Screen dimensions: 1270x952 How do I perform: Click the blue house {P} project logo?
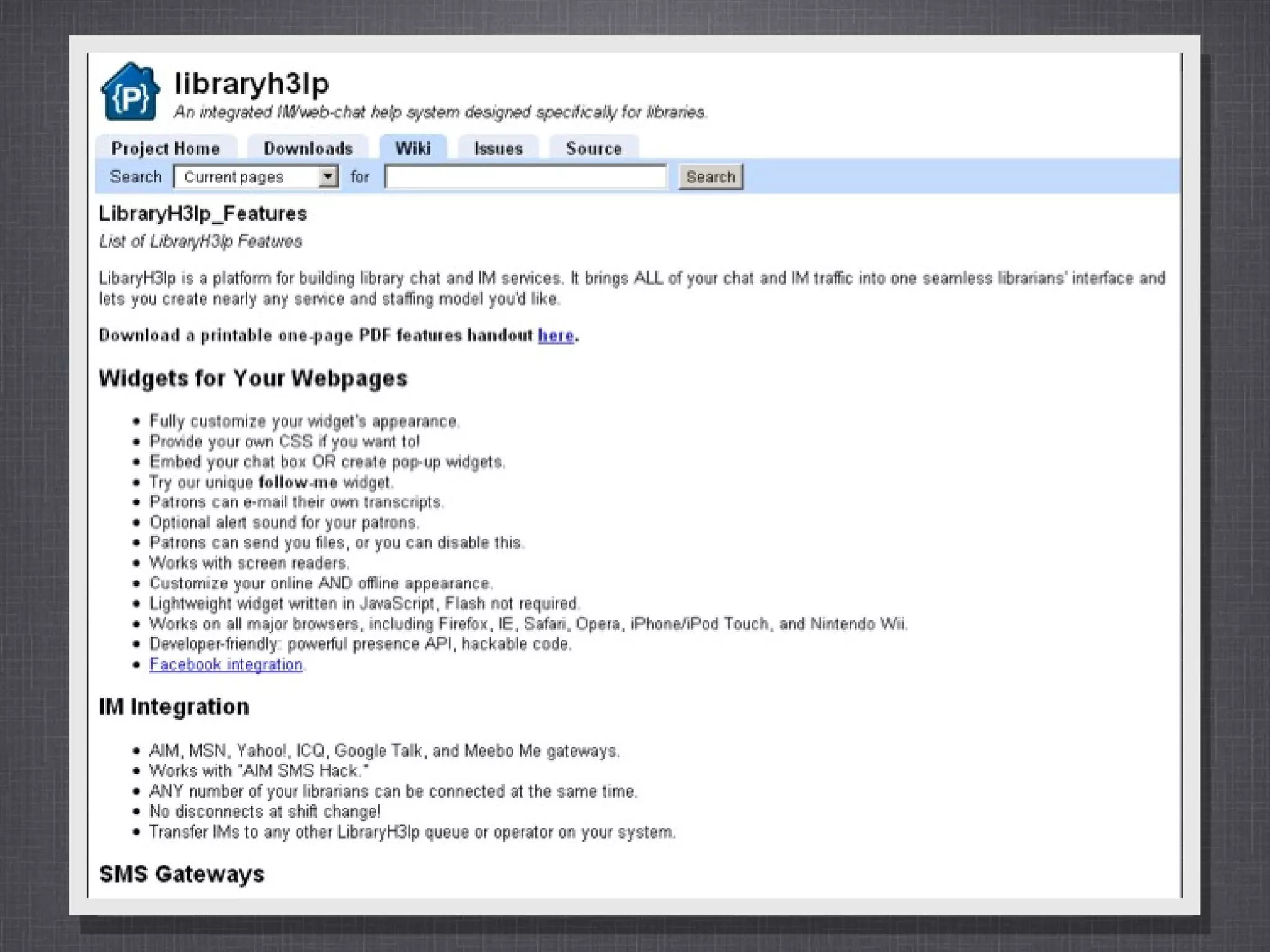(x=130, y=92)
